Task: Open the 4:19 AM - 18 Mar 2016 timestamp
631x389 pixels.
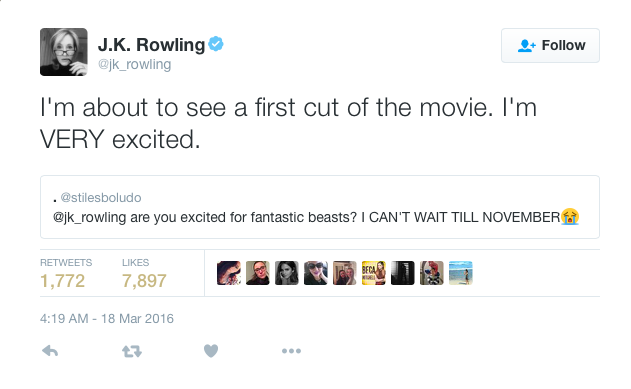Action: tap(107, 319)
